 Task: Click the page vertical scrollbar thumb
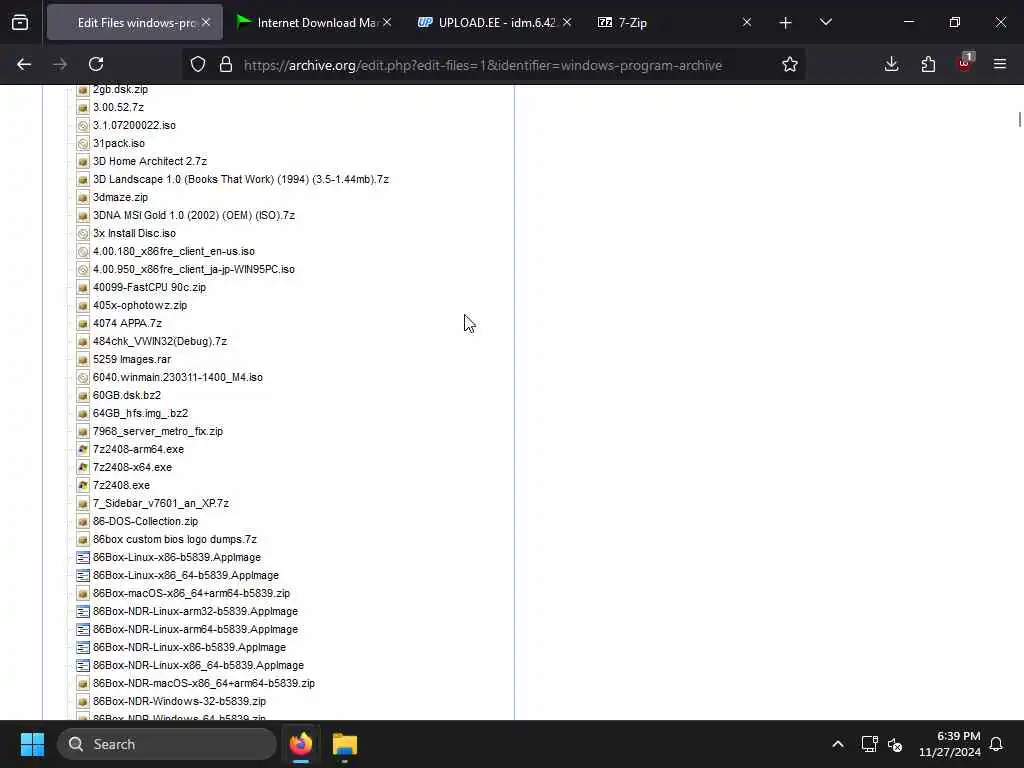tap(1019, 120)
